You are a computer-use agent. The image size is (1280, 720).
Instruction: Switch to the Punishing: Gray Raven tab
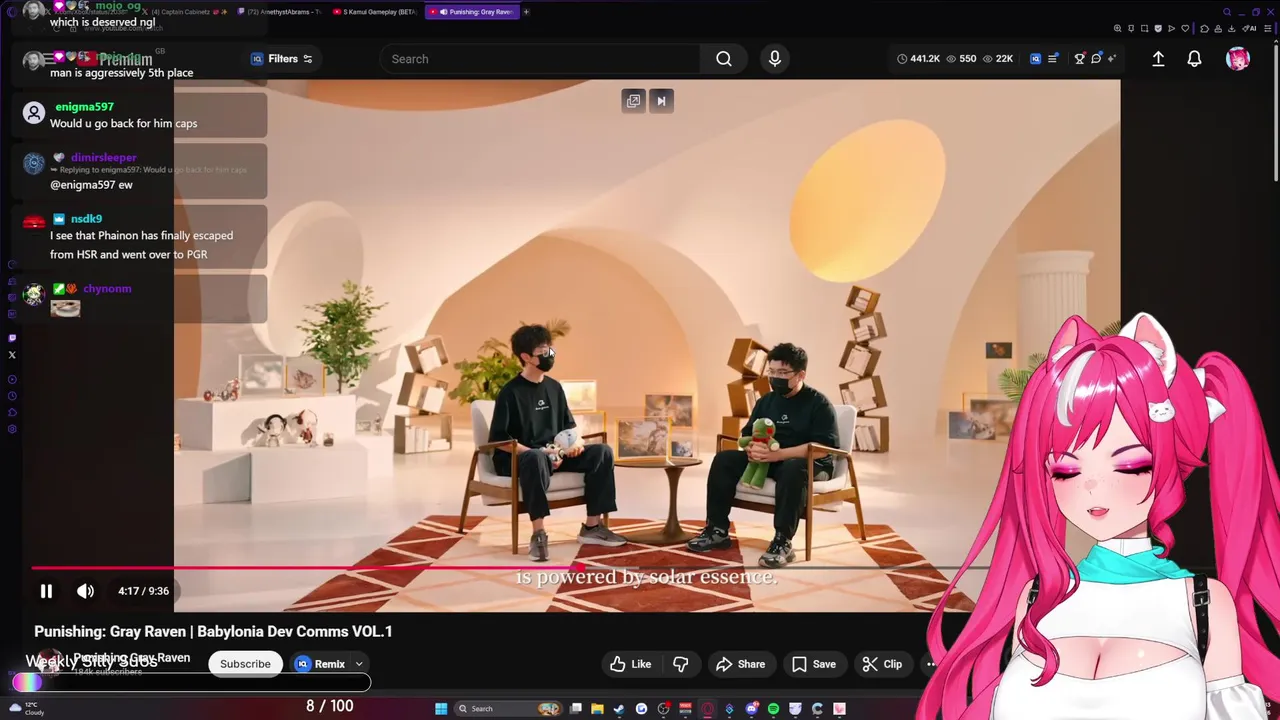(474, 12)
